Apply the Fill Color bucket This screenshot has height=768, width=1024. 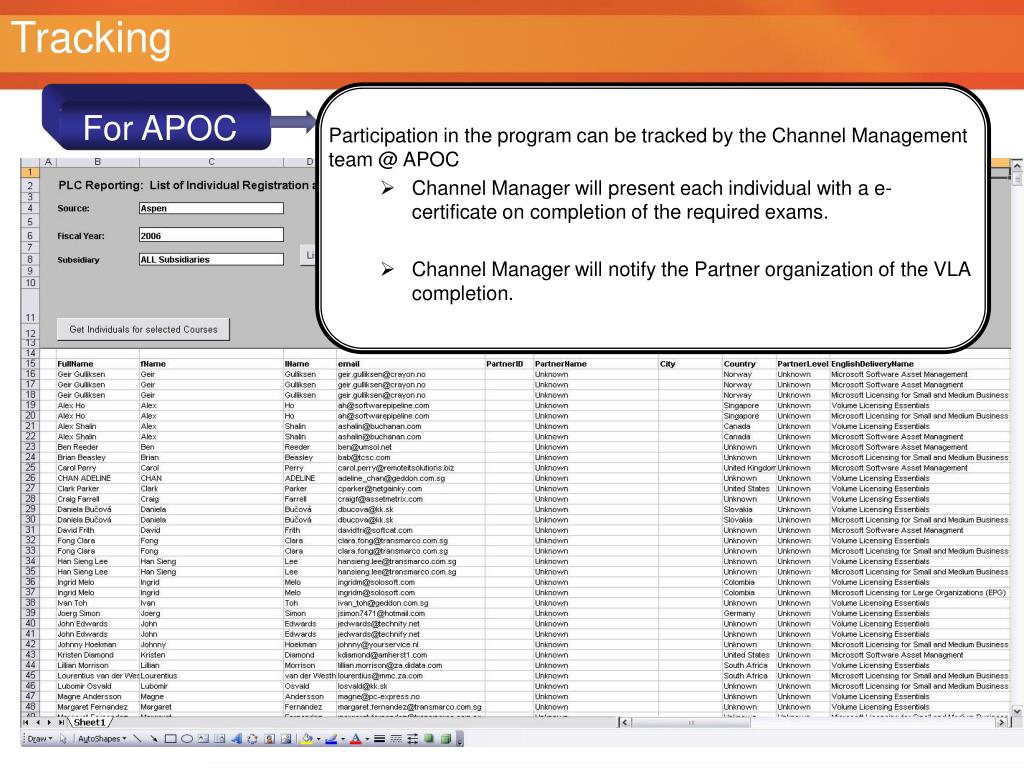tap(307, 739)
